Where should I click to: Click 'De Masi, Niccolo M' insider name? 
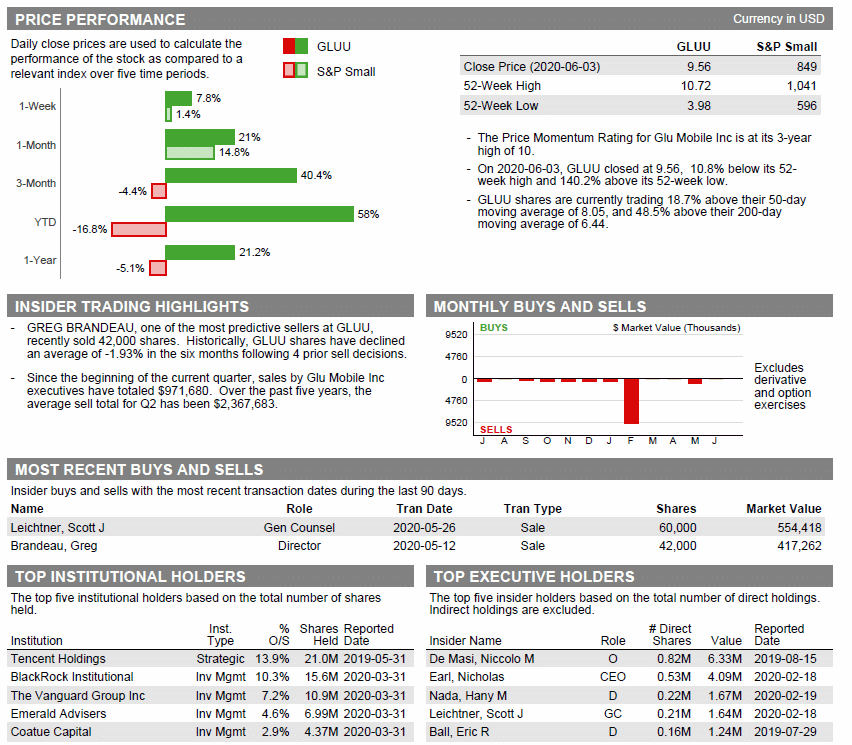pyautogui.click(x=481, y=659)
